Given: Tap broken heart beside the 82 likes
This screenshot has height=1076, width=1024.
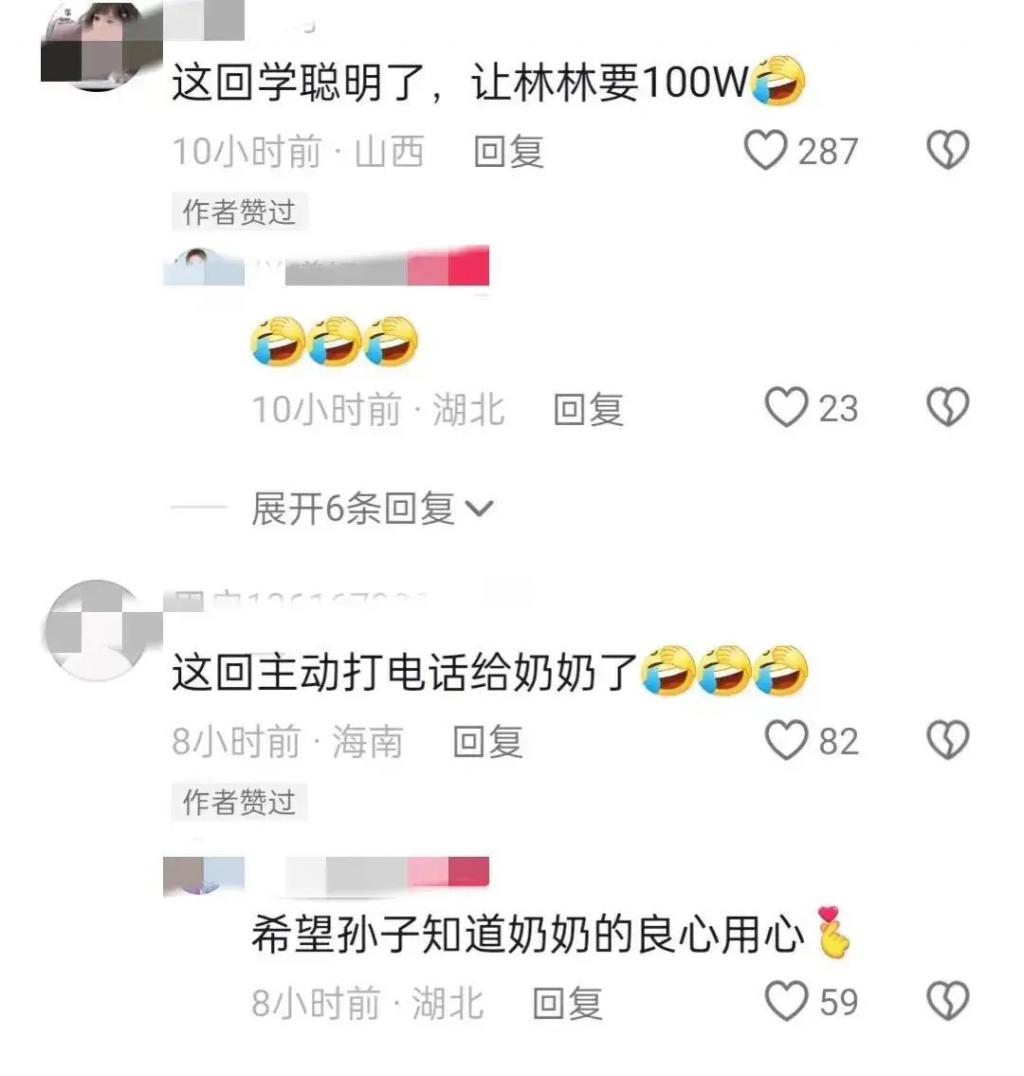Looking at the screenshot, I should click(948, 740).
